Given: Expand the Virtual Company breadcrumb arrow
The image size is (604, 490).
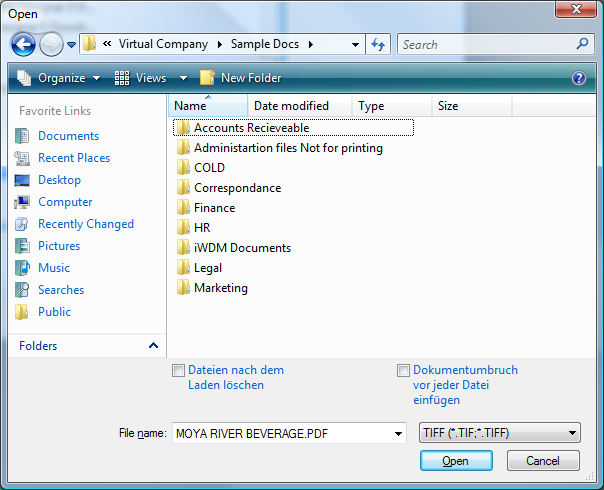Looking at the screenshot, I should 220,45.
